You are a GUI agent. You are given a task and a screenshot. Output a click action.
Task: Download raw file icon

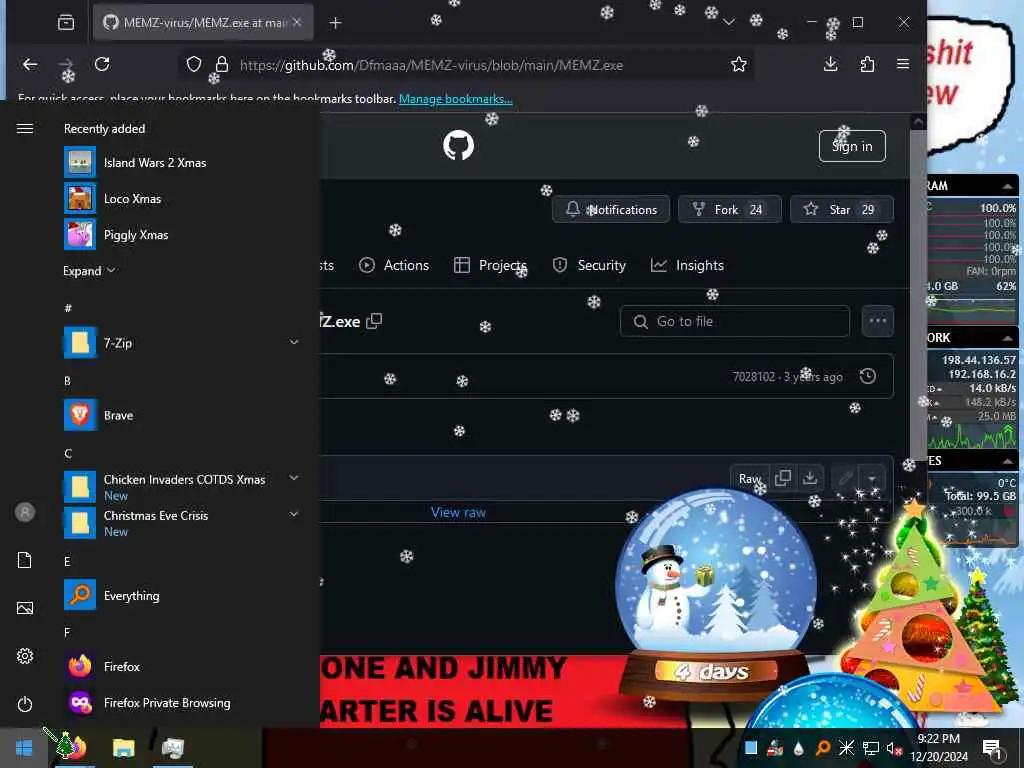click(810, 478)
